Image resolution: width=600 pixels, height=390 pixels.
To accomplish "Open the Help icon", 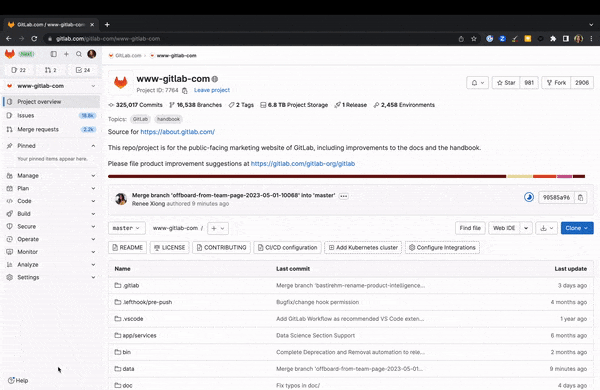I will [18, 380].
